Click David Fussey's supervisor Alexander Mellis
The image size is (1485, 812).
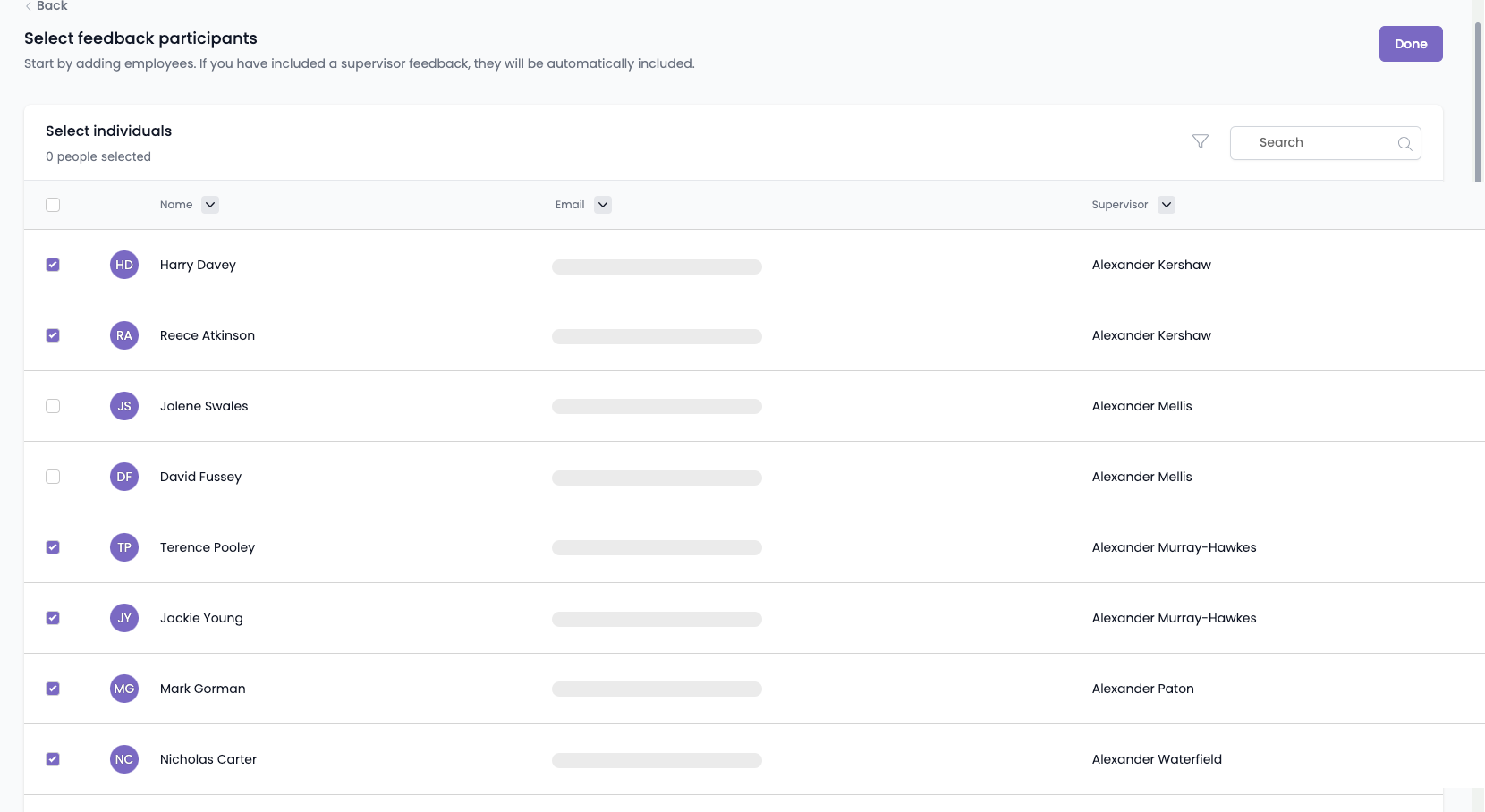click(x=1142, y=477)
